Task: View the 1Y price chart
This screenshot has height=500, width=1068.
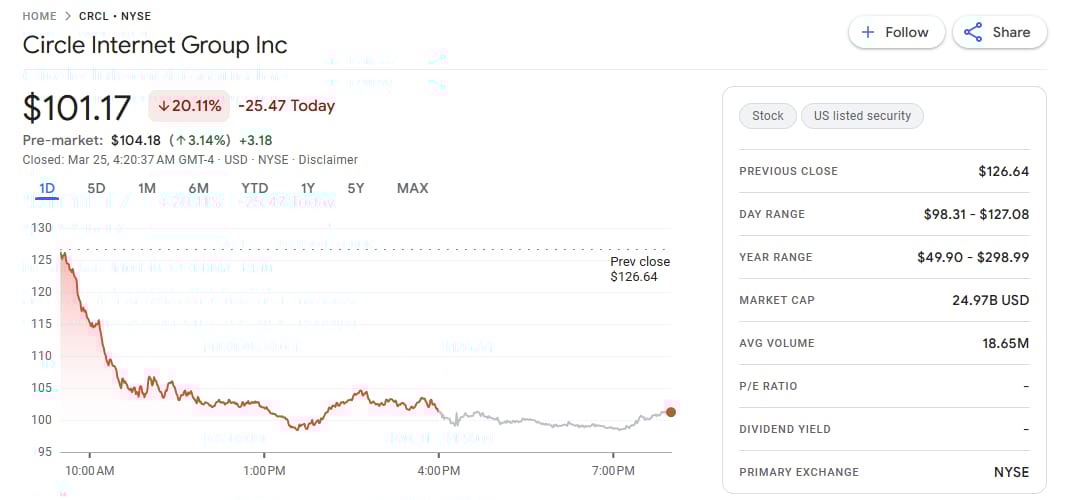Action: tap(308, 188)
